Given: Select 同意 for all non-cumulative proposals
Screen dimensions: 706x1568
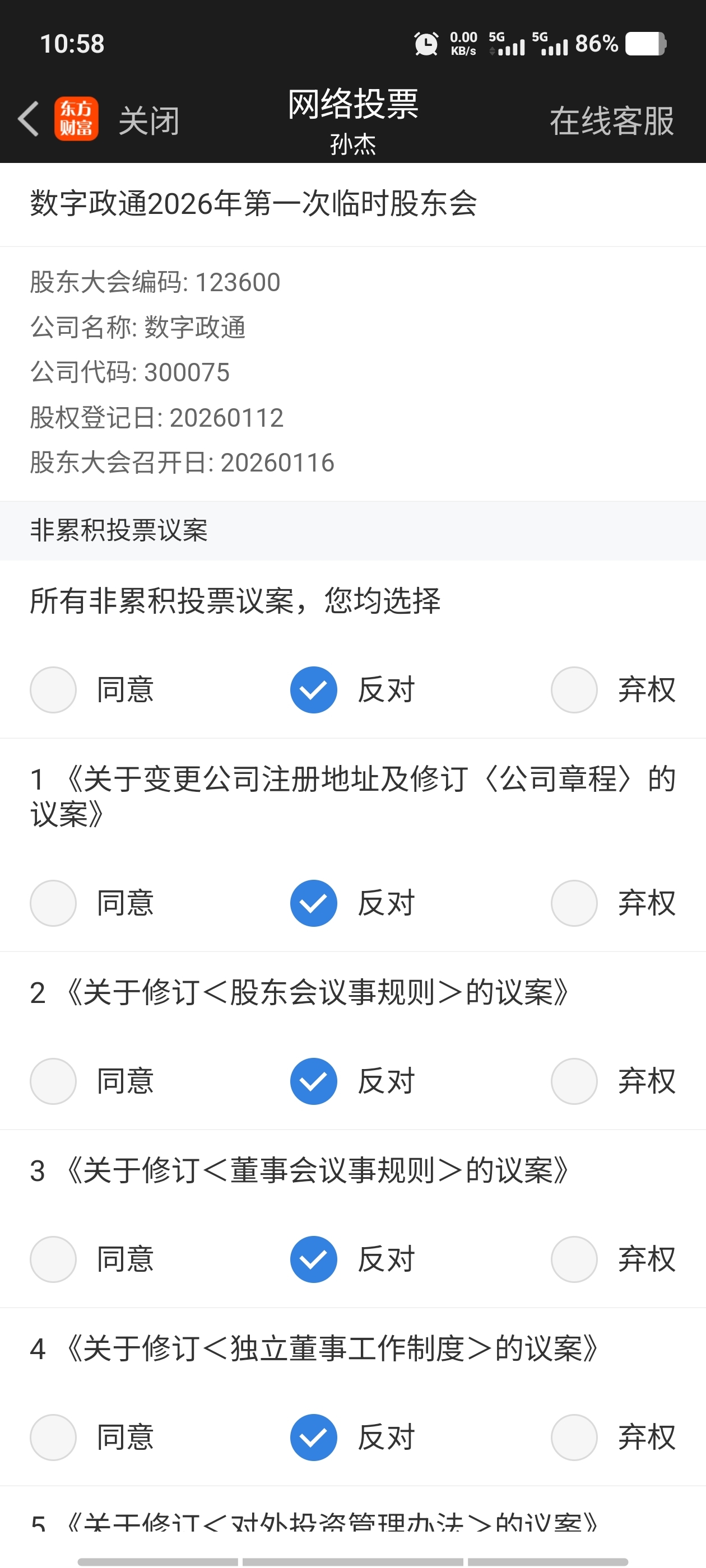Looking at the screenshot, I should [54, 690].
